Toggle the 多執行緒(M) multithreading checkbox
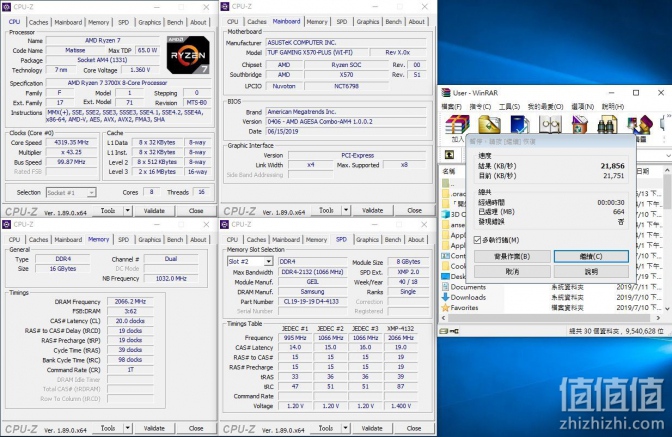 click(477, 240)
